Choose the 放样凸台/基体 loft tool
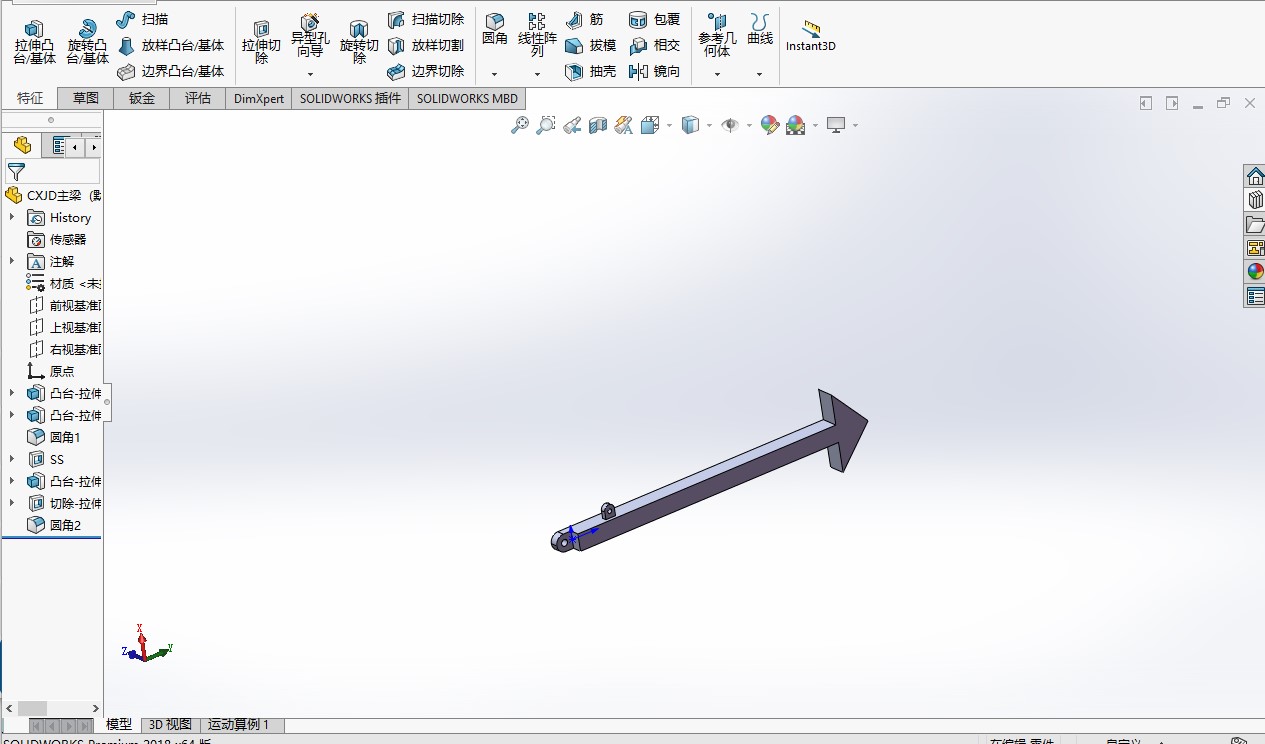The height and width of the screenshot is (744, 1265). (171, 45)
